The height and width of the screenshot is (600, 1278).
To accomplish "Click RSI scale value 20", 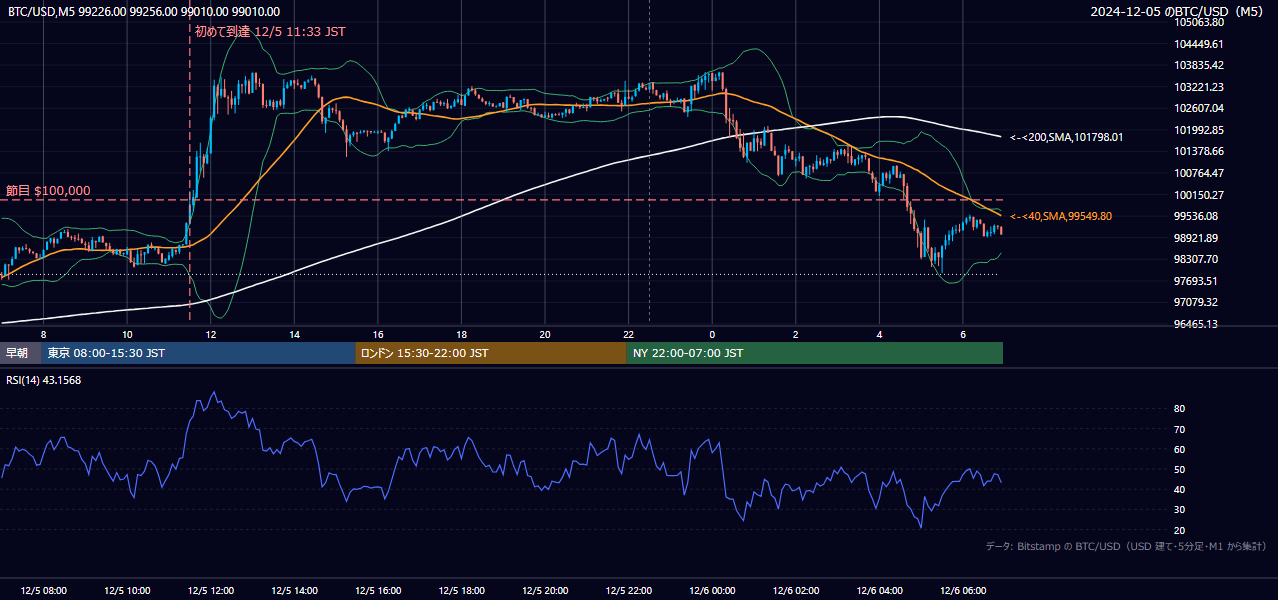I will (x=1180, y=530).
